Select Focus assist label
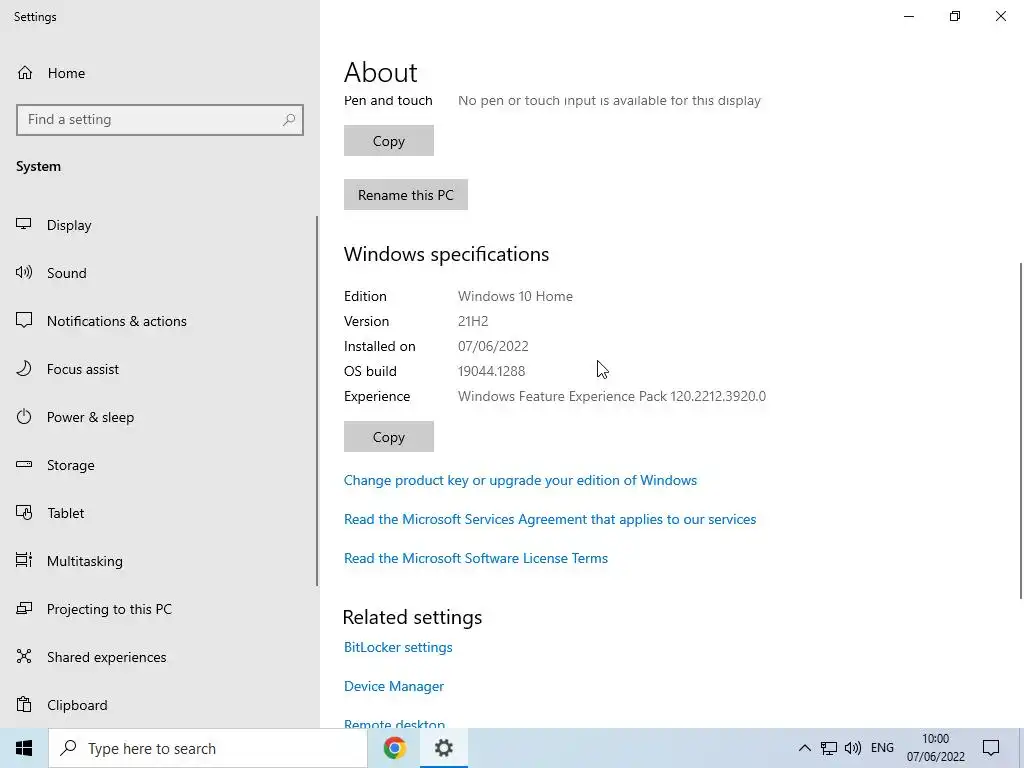 [x=83, y=369]
